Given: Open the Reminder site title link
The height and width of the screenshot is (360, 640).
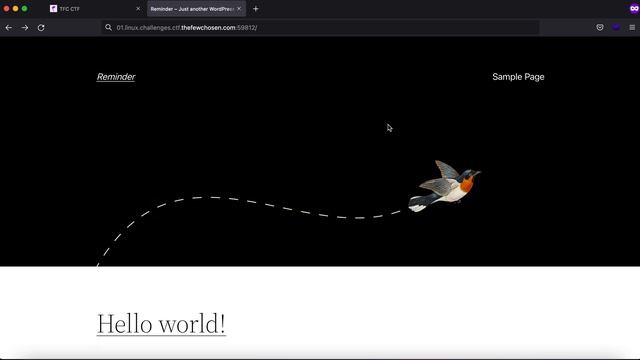Looking at the screenshot, I should click(116, 77).
